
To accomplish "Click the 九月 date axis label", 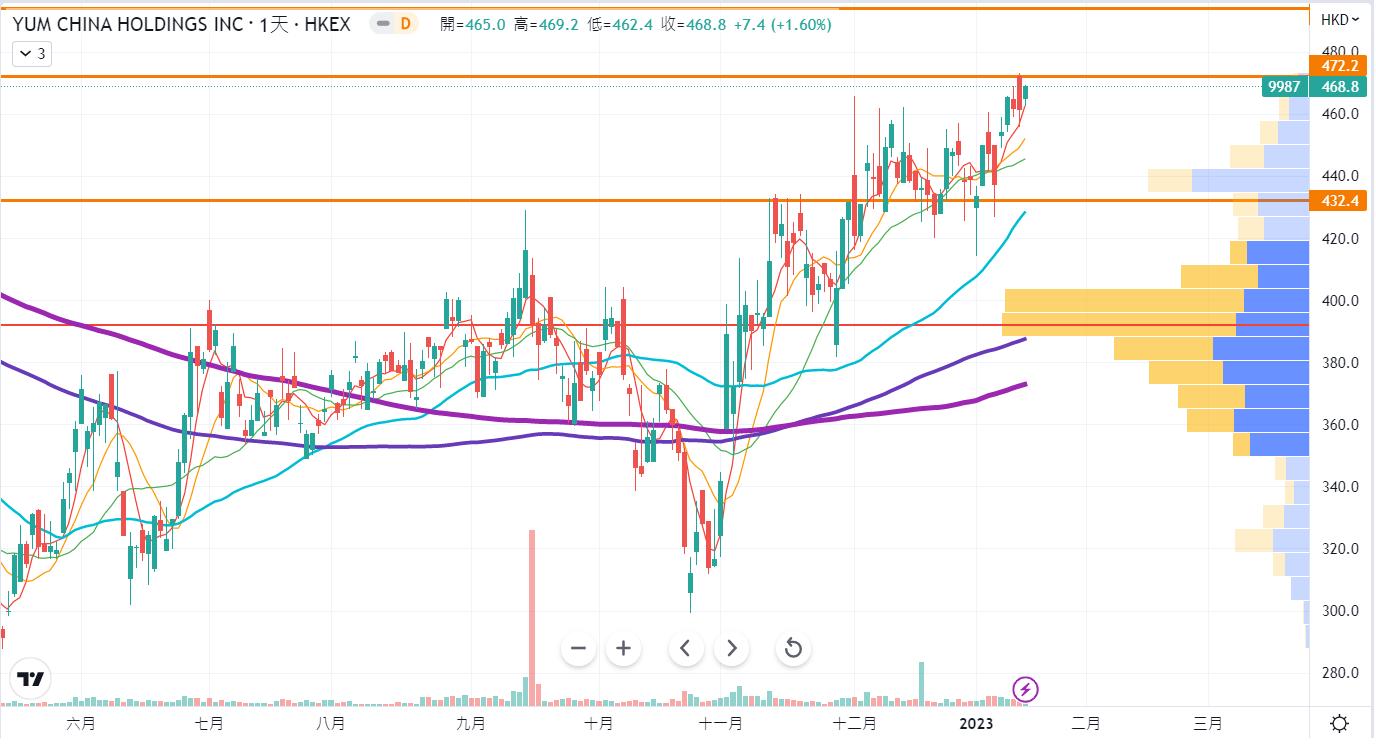I will (x=470, y=723).
